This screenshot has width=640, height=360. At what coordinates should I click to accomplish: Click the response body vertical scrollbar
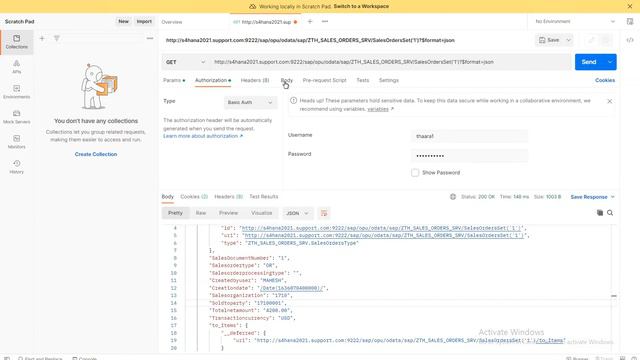[613, 288]
